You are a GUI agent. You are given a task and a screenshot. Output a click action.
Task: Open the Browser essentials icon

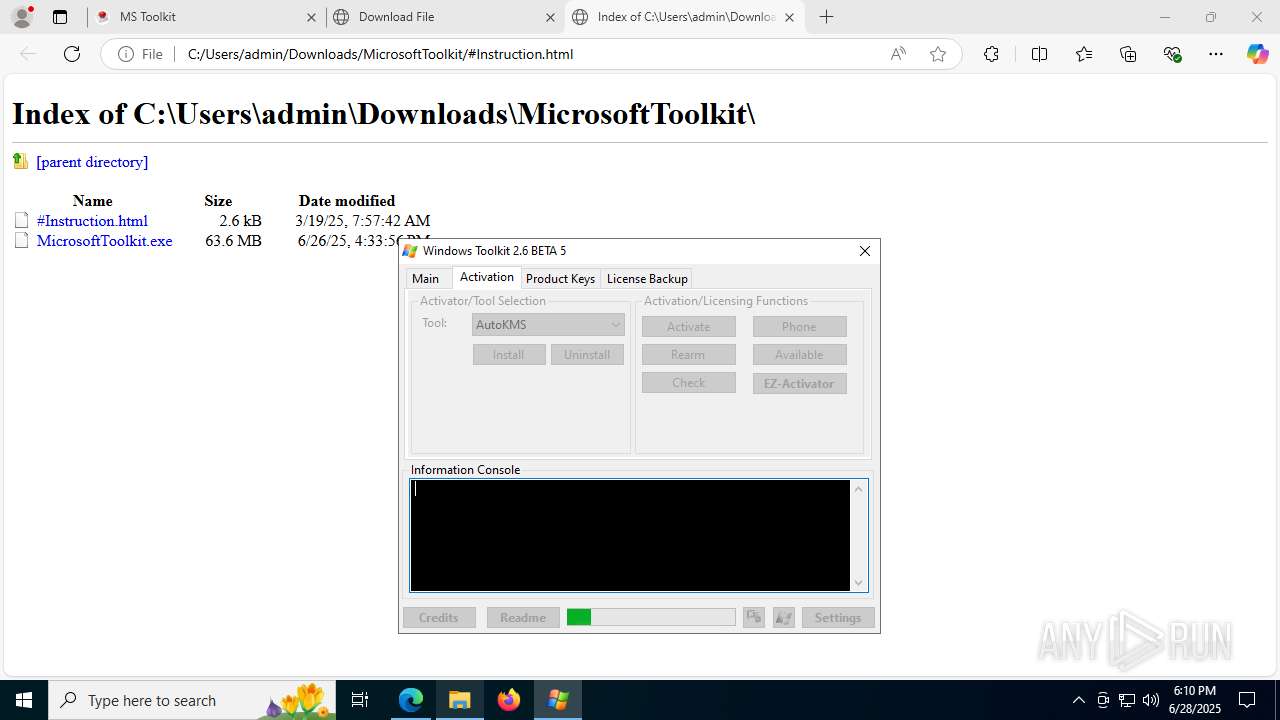click(x=1173, y=54)
